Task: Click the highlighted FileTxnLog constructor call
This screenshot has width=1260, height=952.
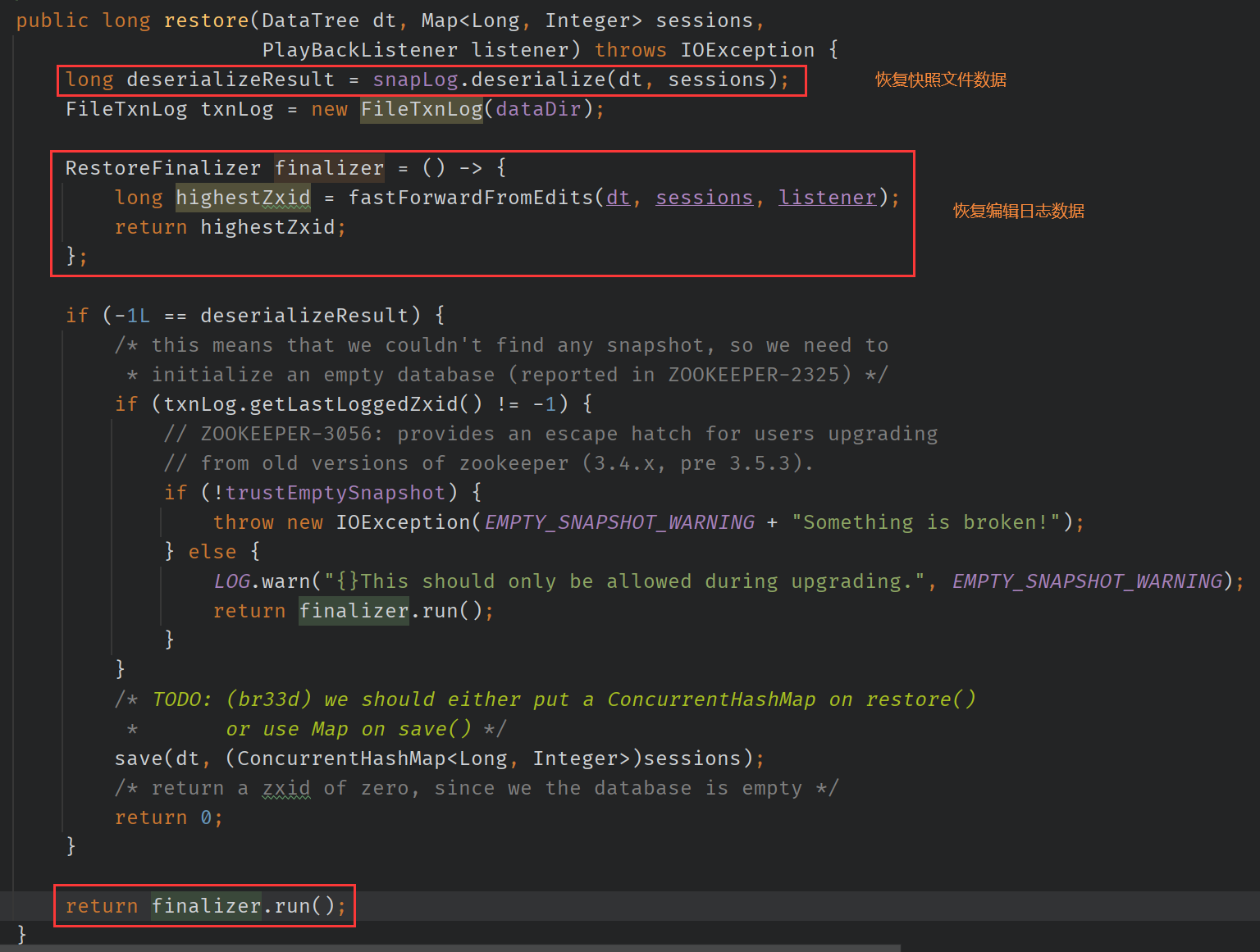Action: [x=422, y=109]
